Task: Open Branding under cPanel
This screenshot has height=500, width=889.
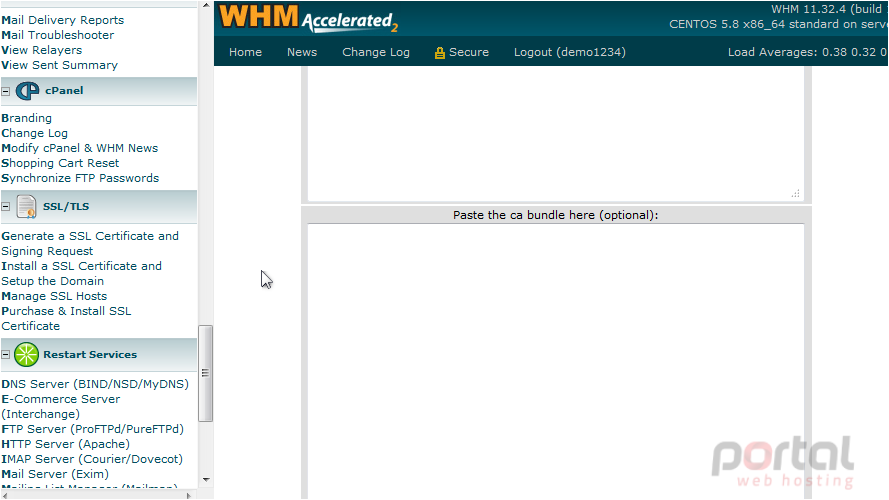Action: (26, 118)
